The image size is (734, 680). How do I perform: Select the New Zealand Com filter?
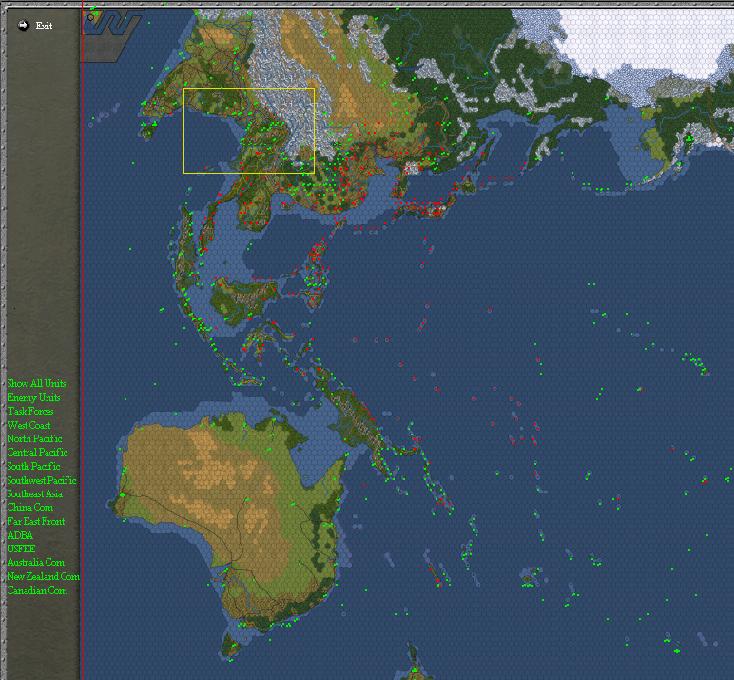[44, 576]
